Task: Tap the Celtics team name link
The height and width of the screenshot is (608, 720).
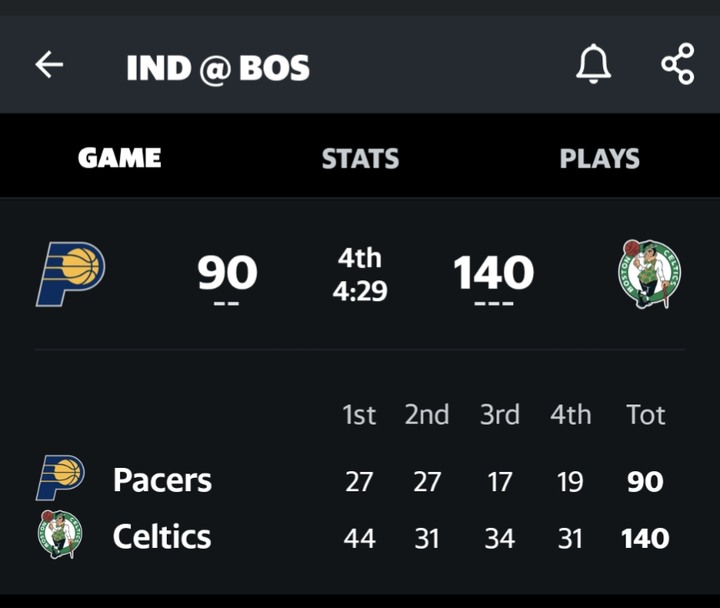Action: pos(162,537)
